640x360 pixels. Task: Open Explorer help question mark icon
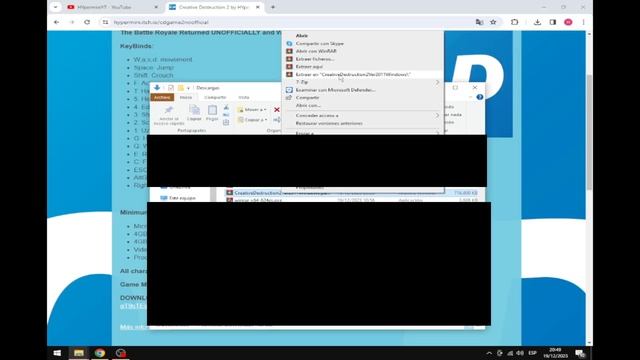tap(480, 97)
